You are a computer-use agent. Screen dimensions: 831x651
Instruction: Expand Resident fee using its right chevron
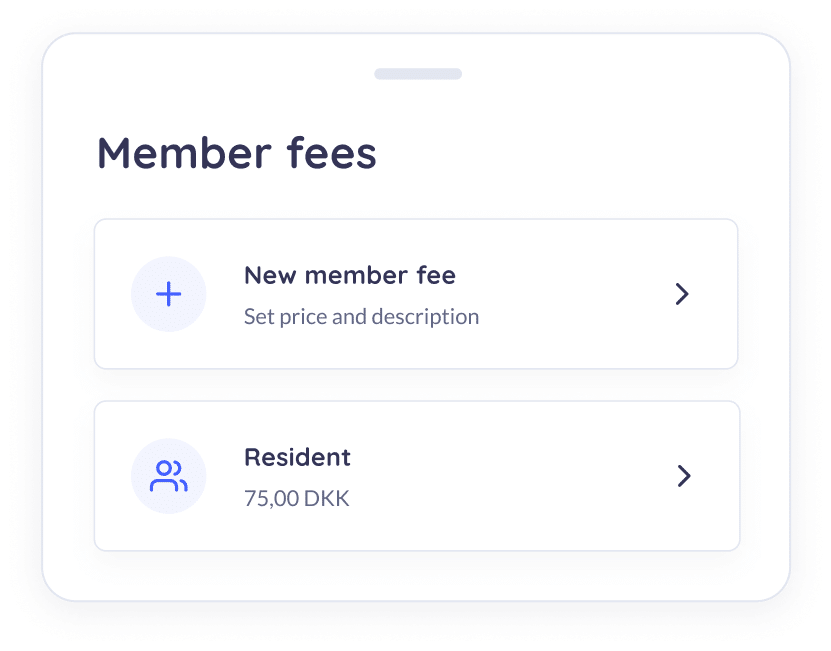coord(684,476)
